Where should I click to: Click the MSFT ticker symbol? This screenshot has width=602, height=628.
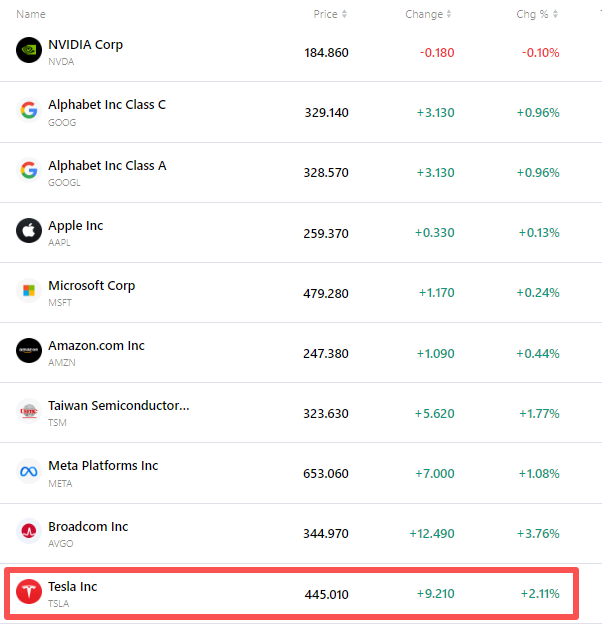click(60, 303)
